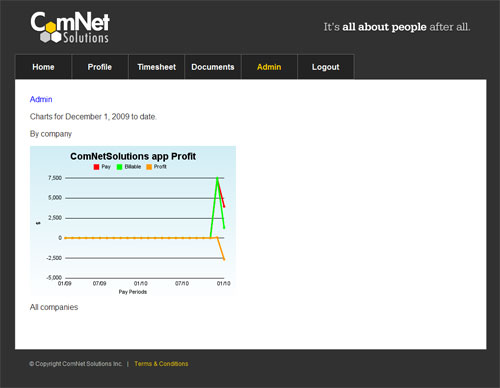Select the Admin nav tab
Image resolution: width=500 pixels, height=388 pixels.
click(x=269, y=67)
